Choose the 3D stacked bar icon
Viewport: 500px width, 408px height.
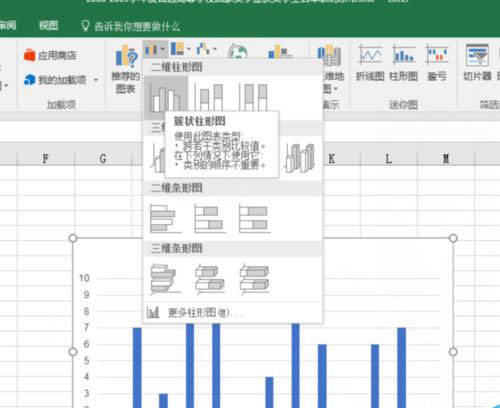click(210, 279)
